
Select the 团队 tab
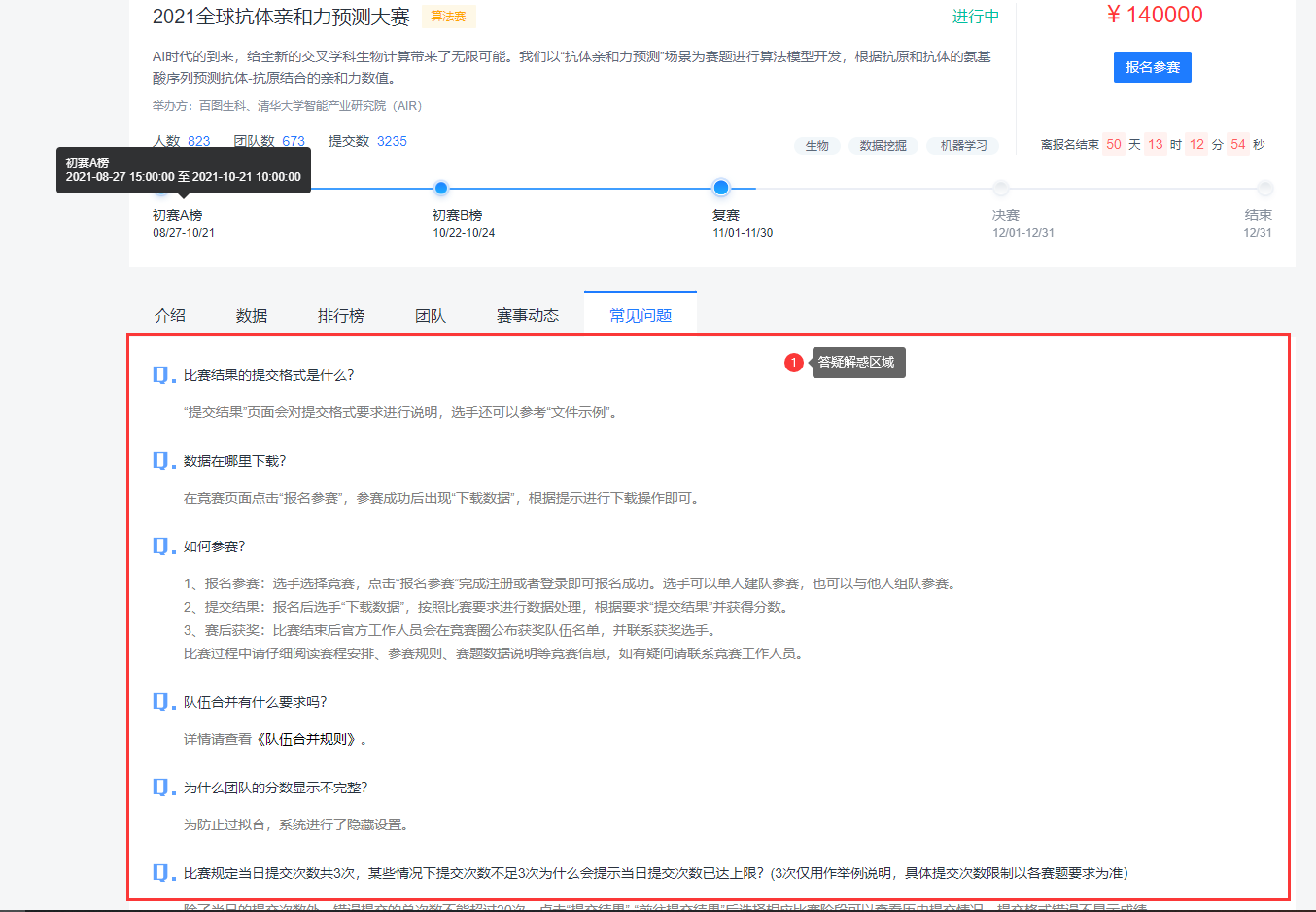(x=431, y=315)
